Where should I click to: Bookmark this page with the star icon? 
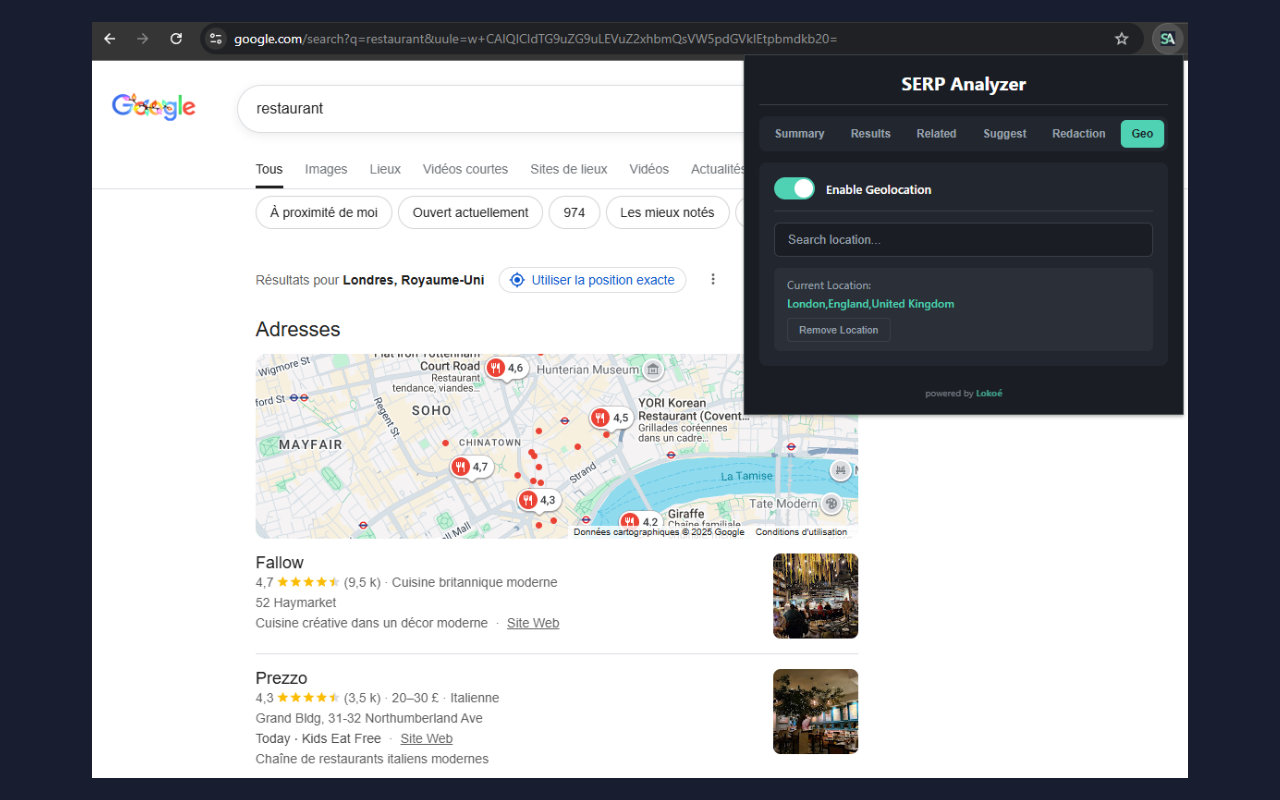tap(1121, 39)
